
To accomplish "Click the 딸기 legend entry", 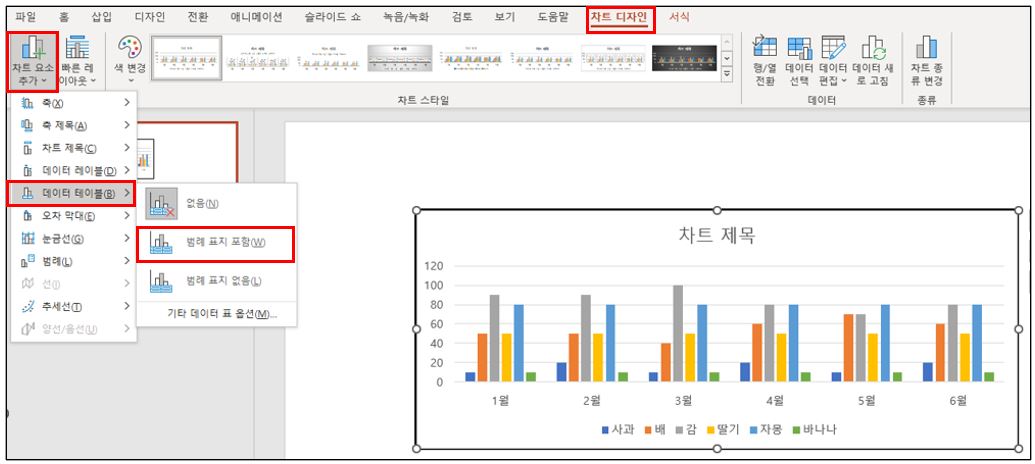I will pos(722,430).
